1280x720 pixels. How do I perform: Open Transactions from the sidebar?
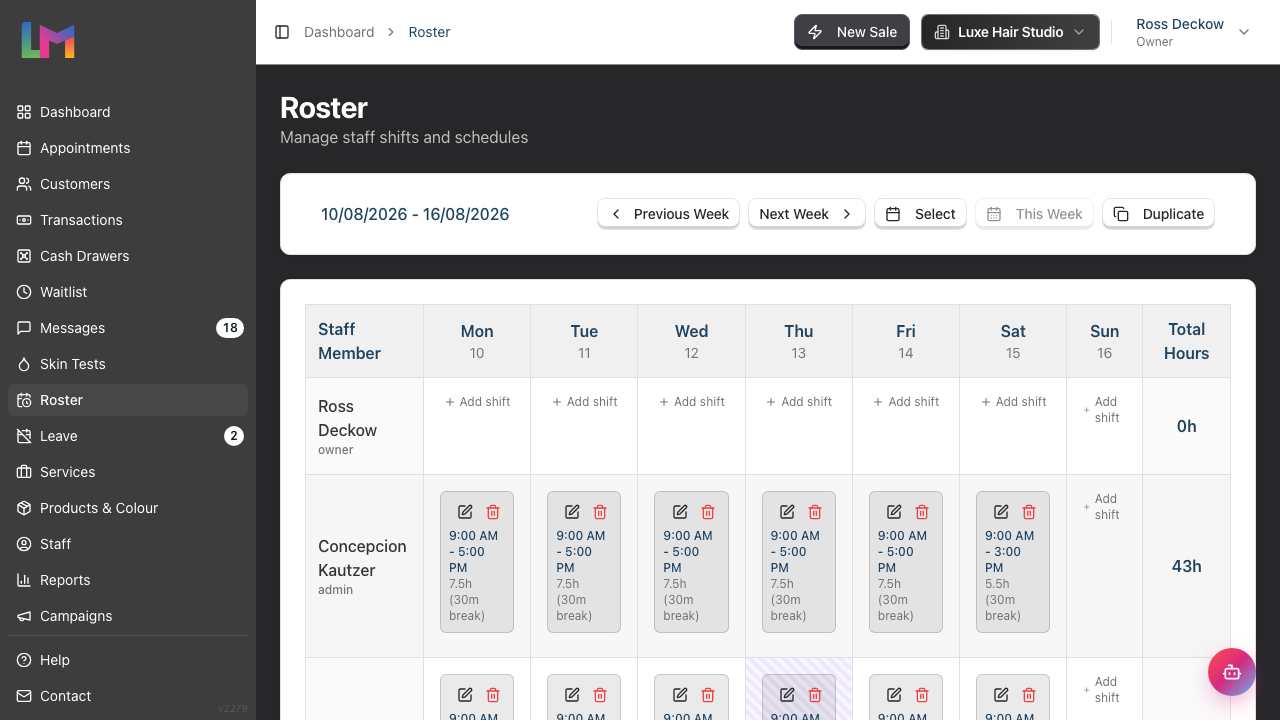click(x=128, y=220)
